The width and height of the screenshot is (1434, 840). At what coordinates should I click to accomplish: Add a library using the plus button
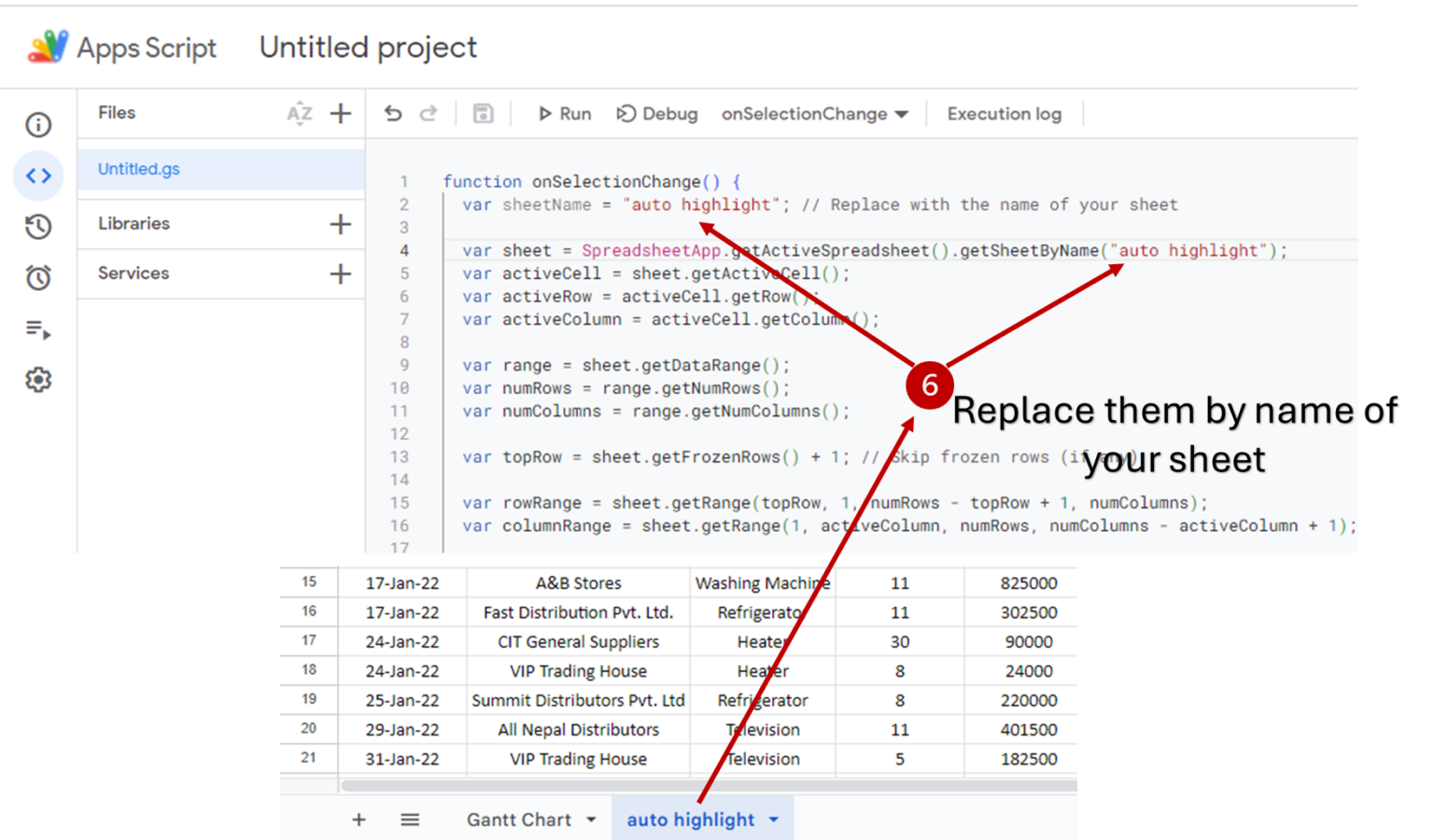tap(341, 224)
